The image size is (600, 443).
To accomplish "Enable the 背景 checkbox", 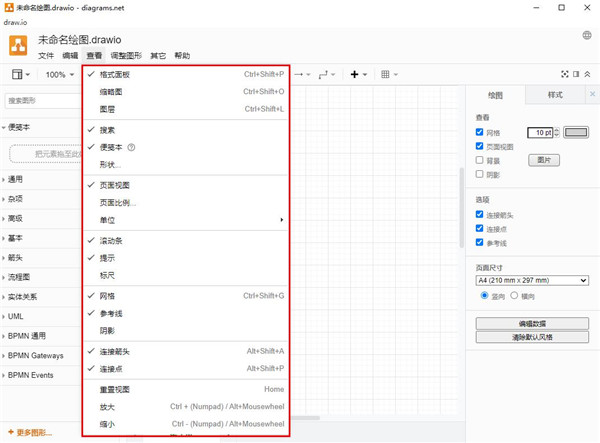I will [479, 160].
